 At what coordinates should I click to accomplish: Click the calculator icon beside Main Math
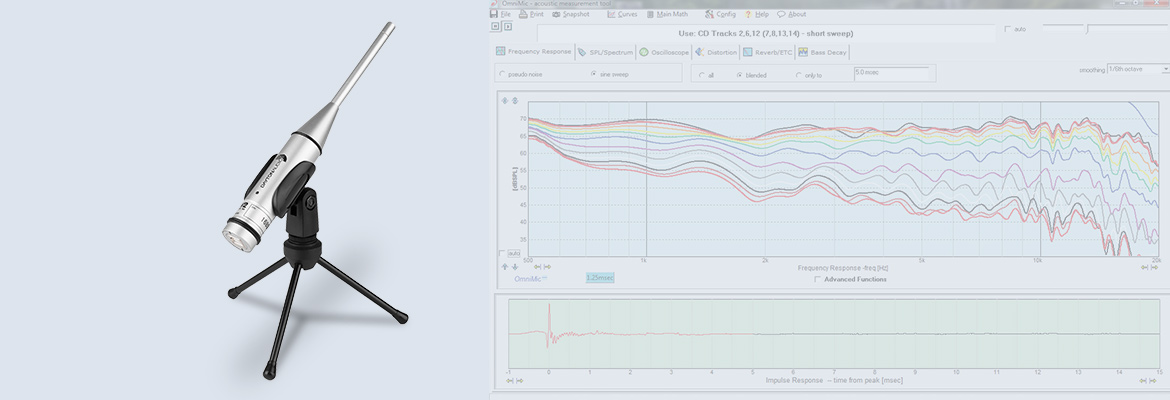[x=651, y=14]
